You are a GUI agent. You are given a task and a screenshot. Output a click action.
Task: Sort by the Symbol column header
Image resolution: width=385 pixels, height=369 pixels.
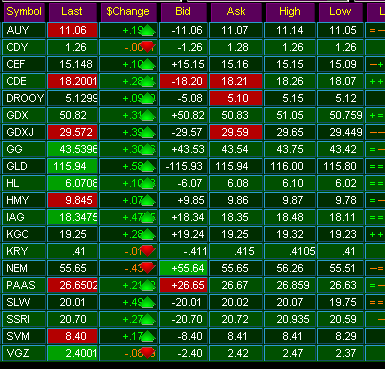pyautogui.click(x=24, y=12)
